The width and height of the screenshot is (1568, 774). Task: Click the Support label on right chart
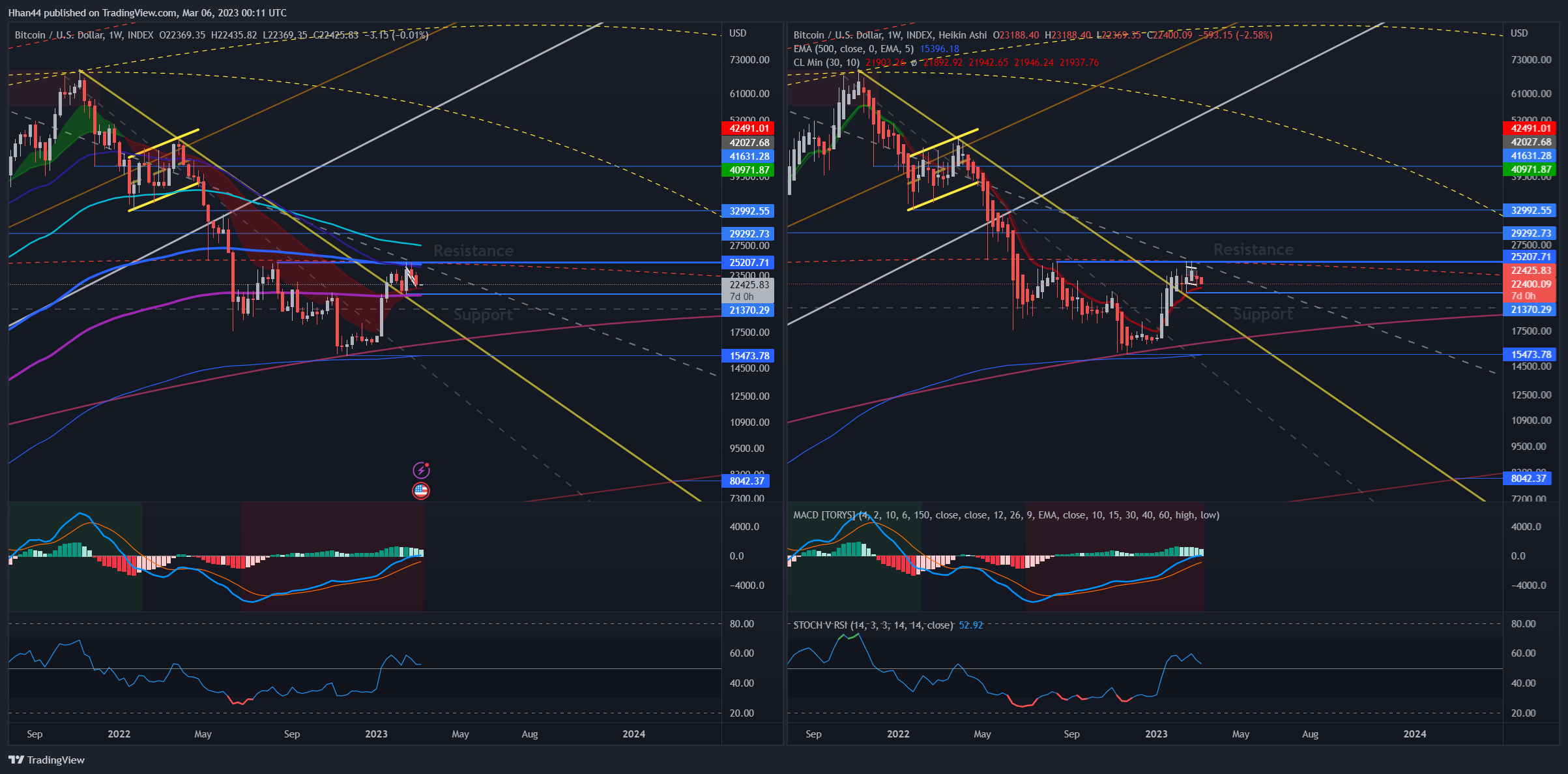pyautogui.click(x=1263, y=314)
